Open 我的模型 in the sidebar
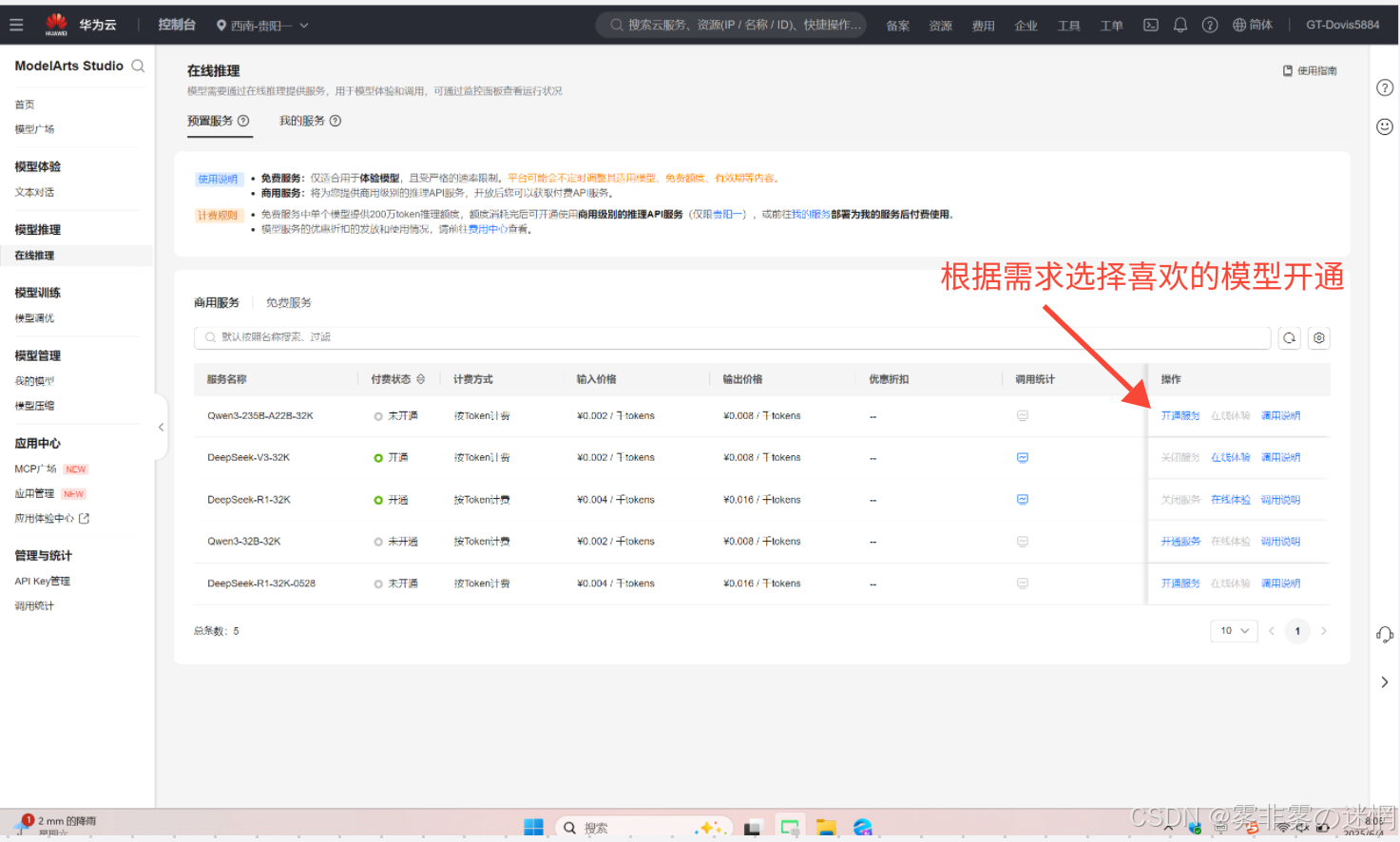Screen dimensions: 1400x842 [34, 381]
